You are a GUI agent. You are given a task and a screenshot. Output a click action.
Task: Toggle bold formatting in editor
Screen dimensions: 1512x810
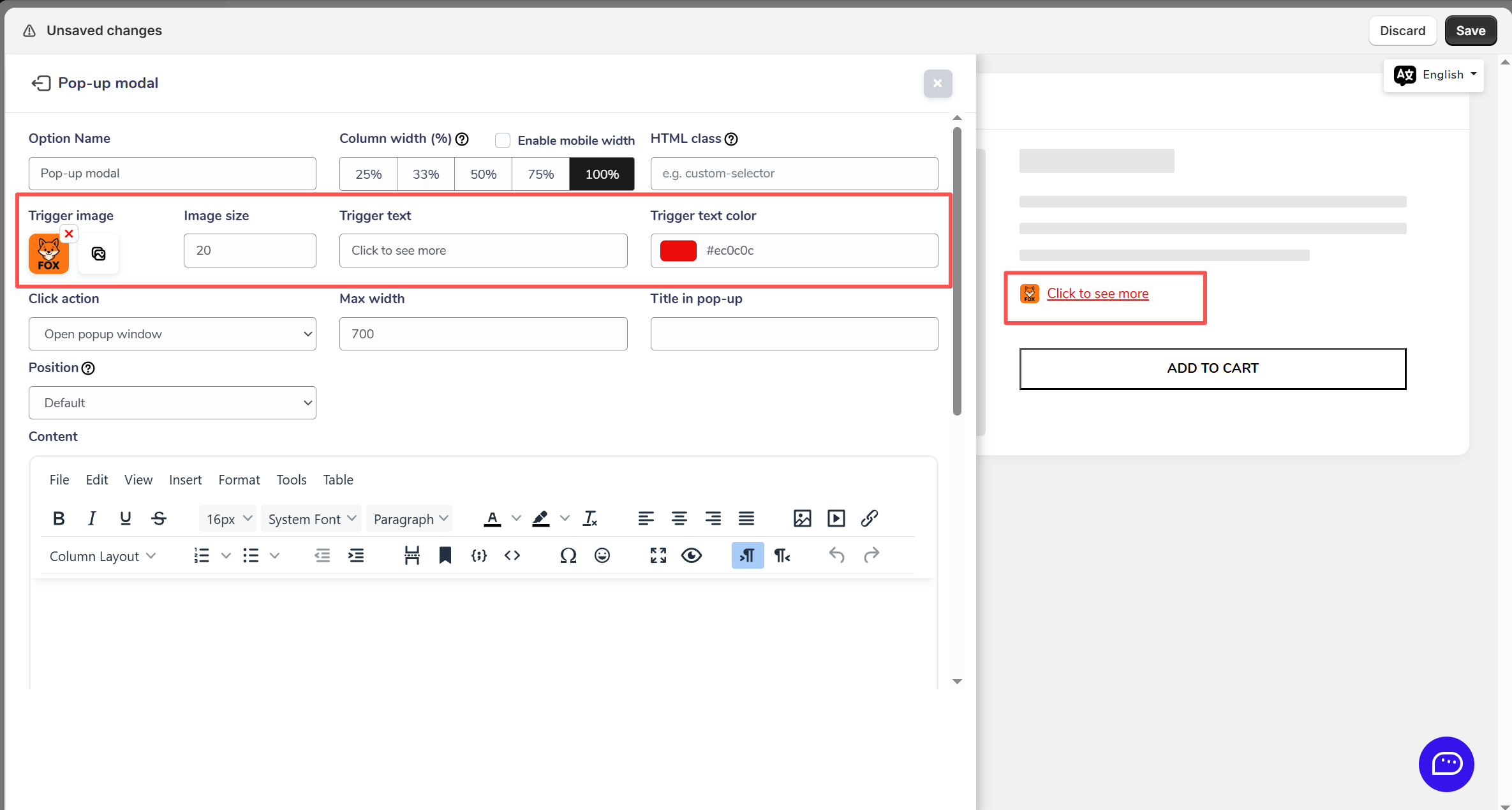[59, 518]
